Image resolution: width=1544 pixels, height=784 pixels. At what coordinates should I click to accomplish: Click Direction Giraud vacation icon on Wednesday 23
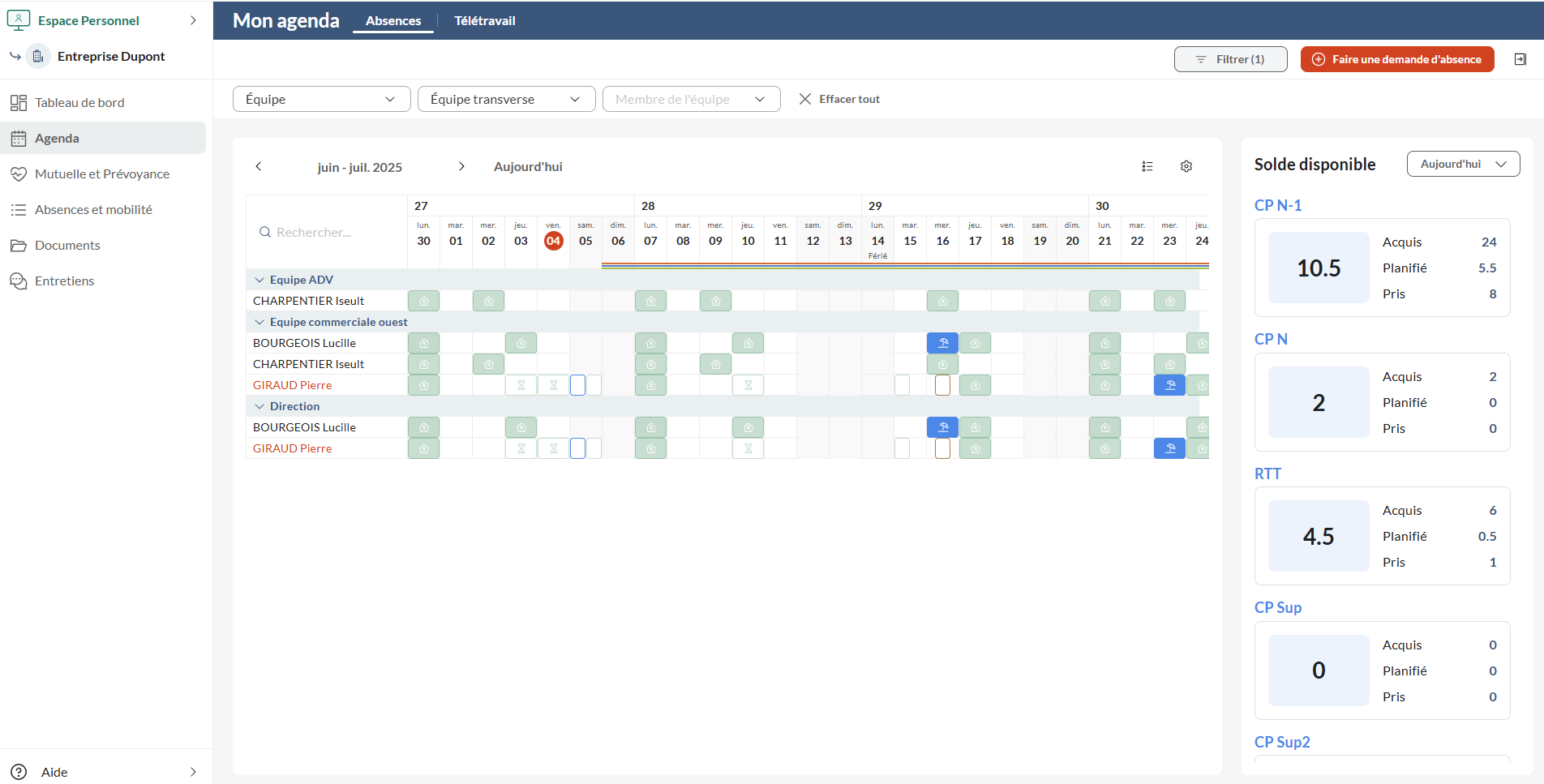(1170, 448)
